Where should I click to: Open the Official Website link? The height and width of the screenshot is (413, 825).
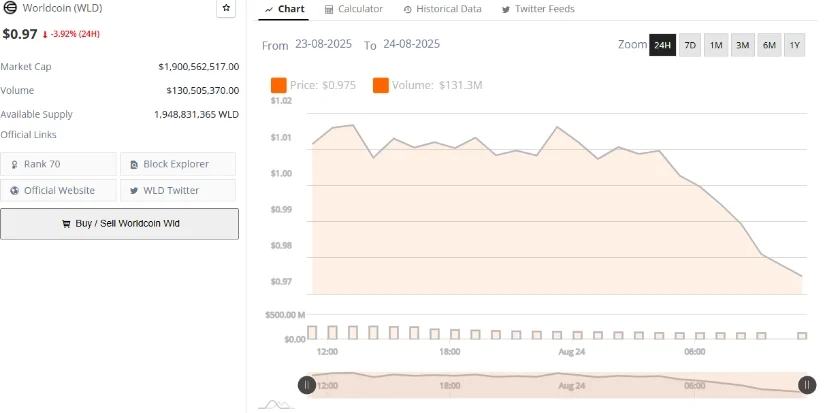(x=58, y=190)
